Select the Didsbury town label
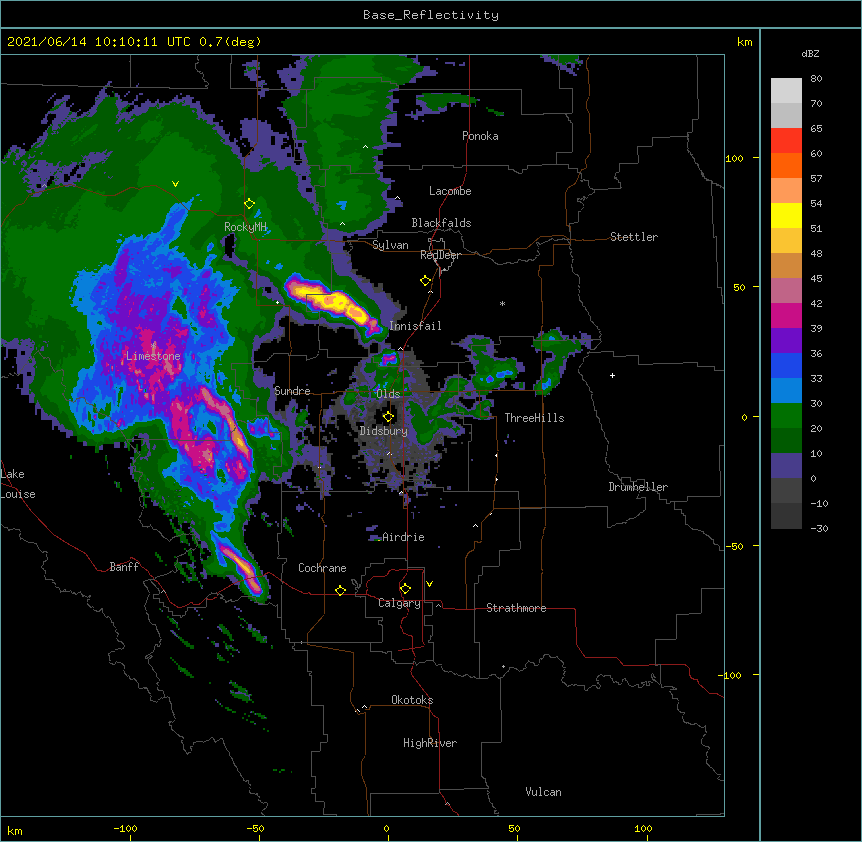Viewport: 862px width, 842px height. pos(383,431)
